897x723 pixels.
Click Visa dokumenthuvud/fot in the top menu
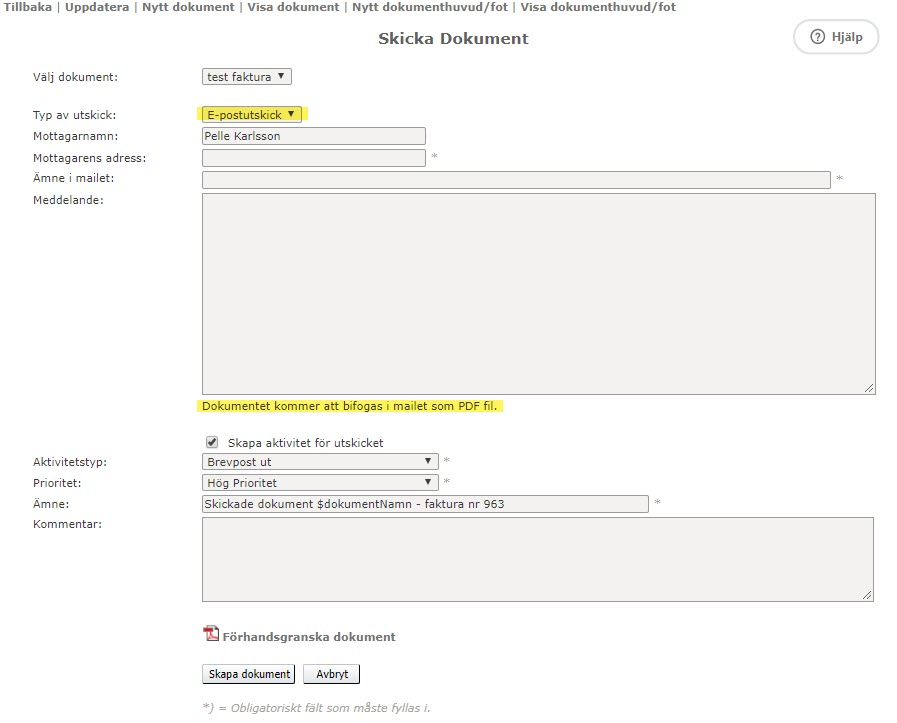click(597, 7)
